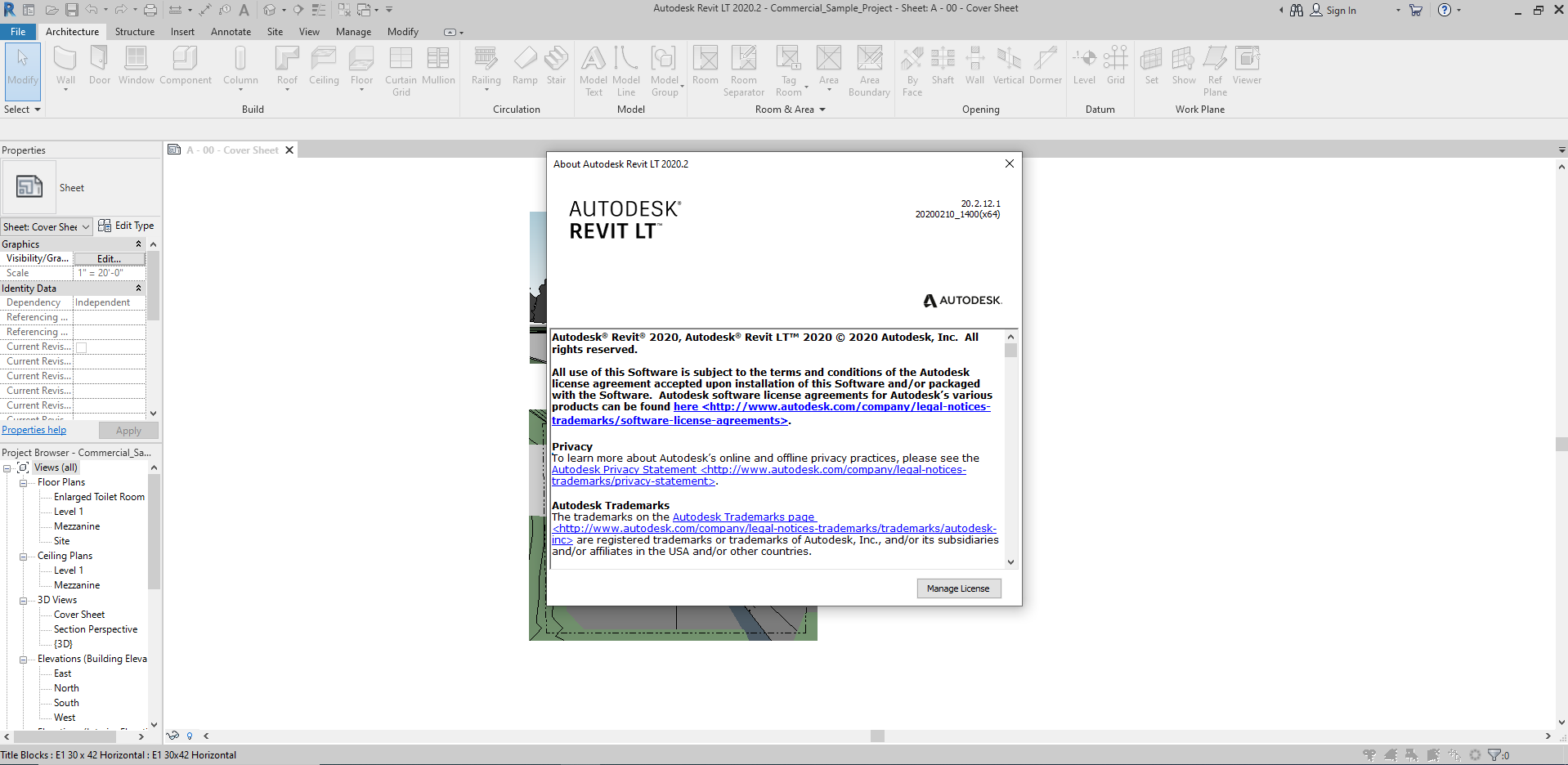Select the Area Boundary tool
The image size is (1568, 765).
point(869,71)
